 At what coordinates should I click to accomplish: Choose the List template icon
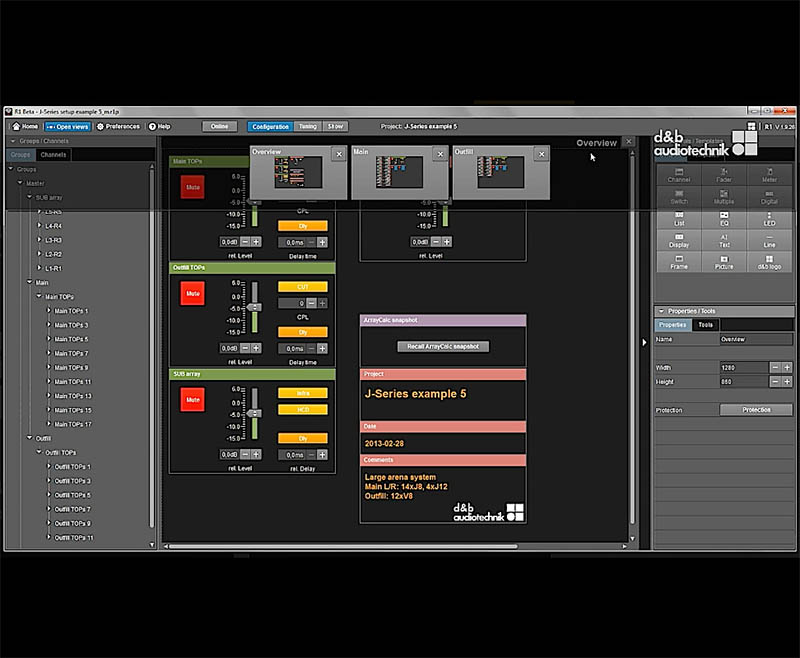[679, 219]
